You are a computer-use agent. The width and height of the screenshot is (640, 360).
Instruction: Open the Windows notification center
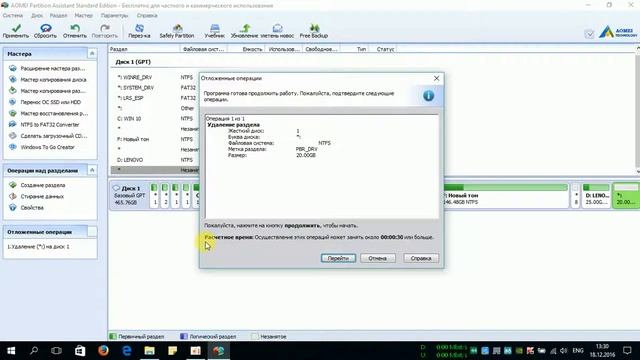click(x=627, y=351)
